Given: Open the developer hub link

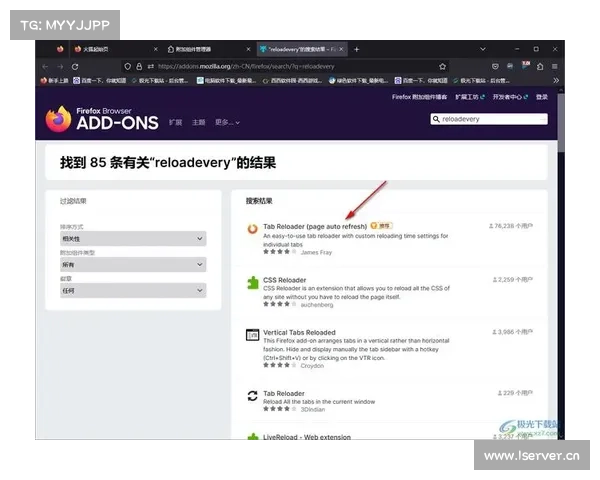Looking at the screenshot, I should 510,97.
